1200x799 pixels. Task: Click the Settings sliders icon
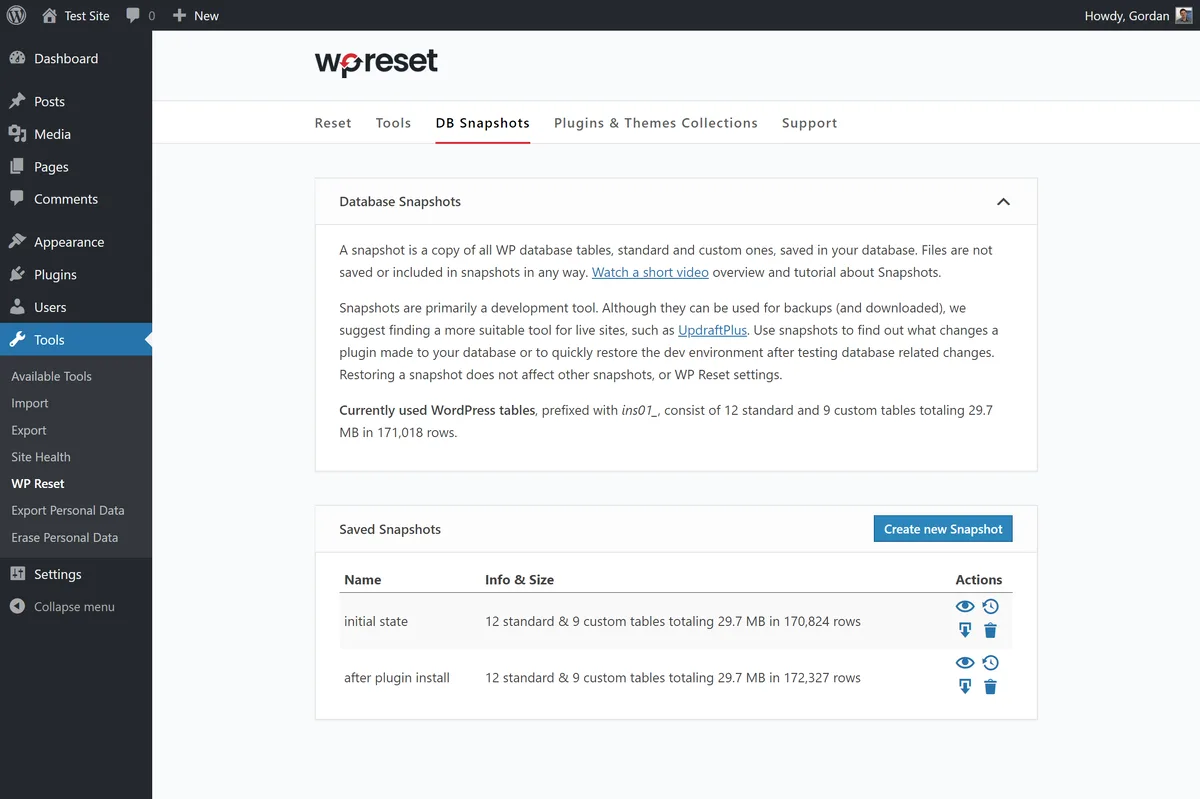point(17,574)
